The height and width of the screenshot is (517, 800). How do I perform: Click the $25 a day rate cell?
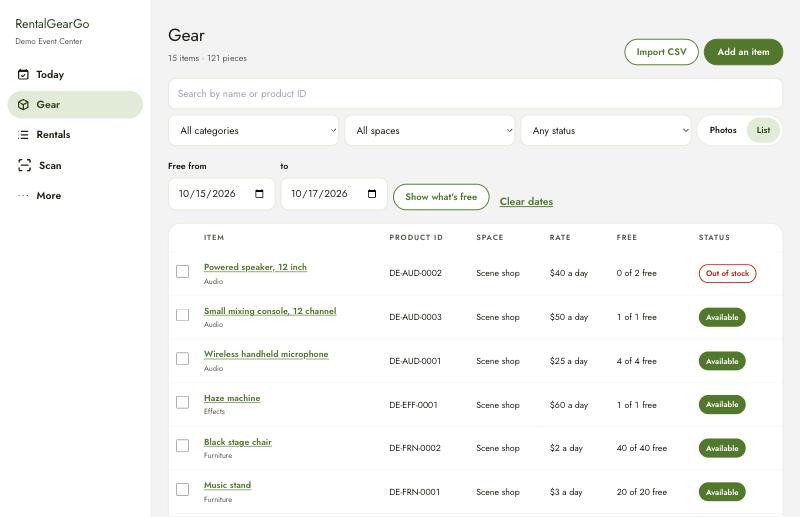[x=569, y=361]
